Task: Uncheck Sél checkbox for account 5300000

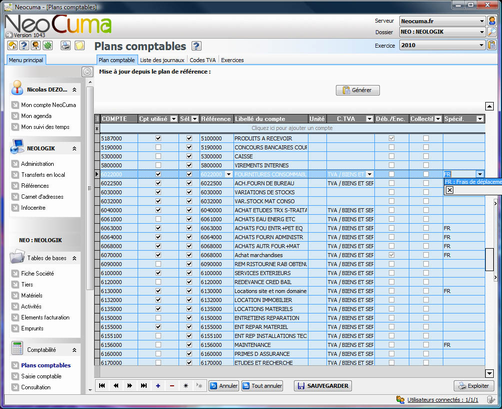Action: click(189, 156)
